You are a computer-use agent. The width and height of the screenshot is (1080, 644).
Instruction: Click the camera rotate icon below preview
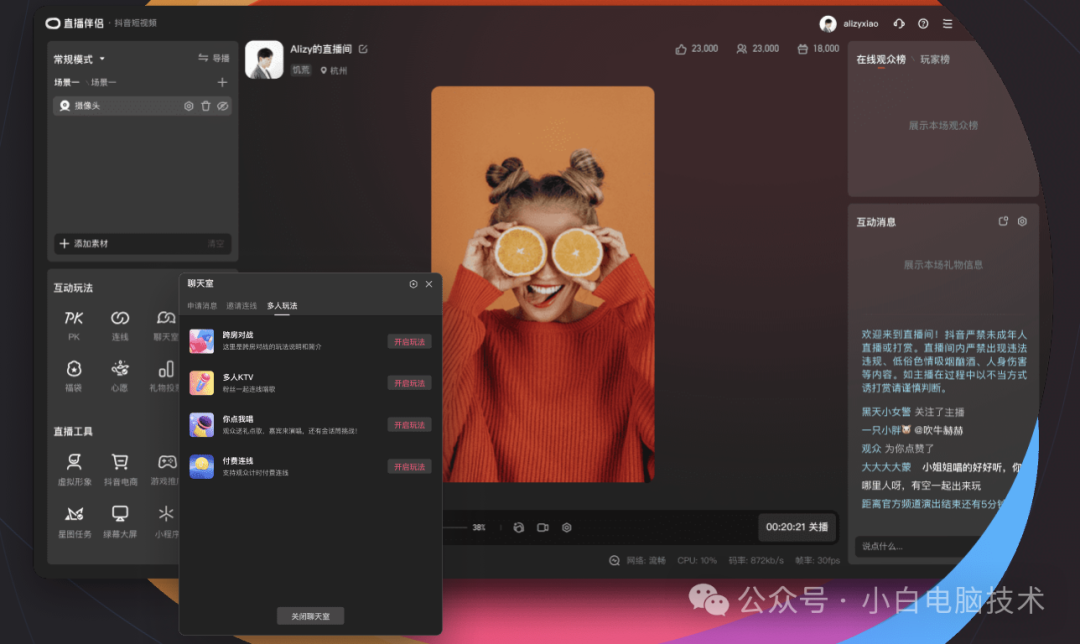click(519, 528)
